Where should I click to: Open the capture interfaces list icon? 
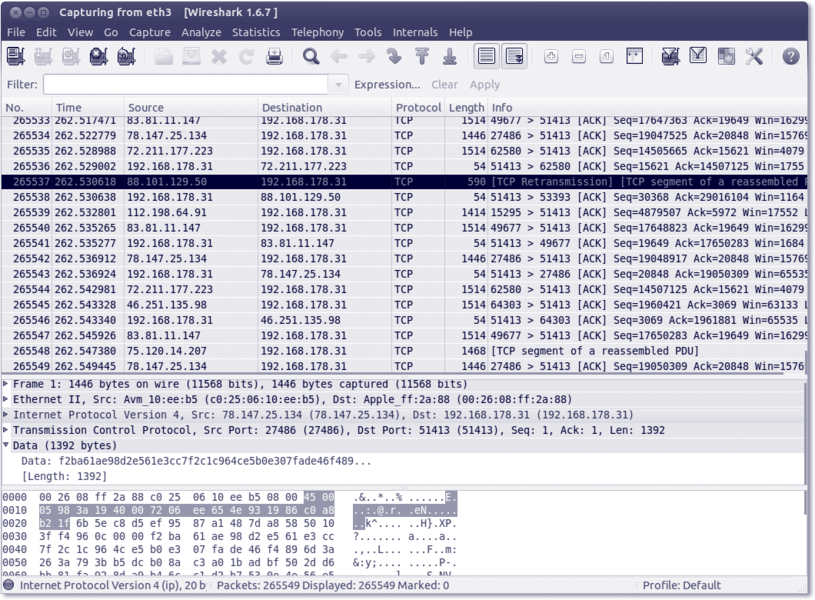[x=16, y=57]
